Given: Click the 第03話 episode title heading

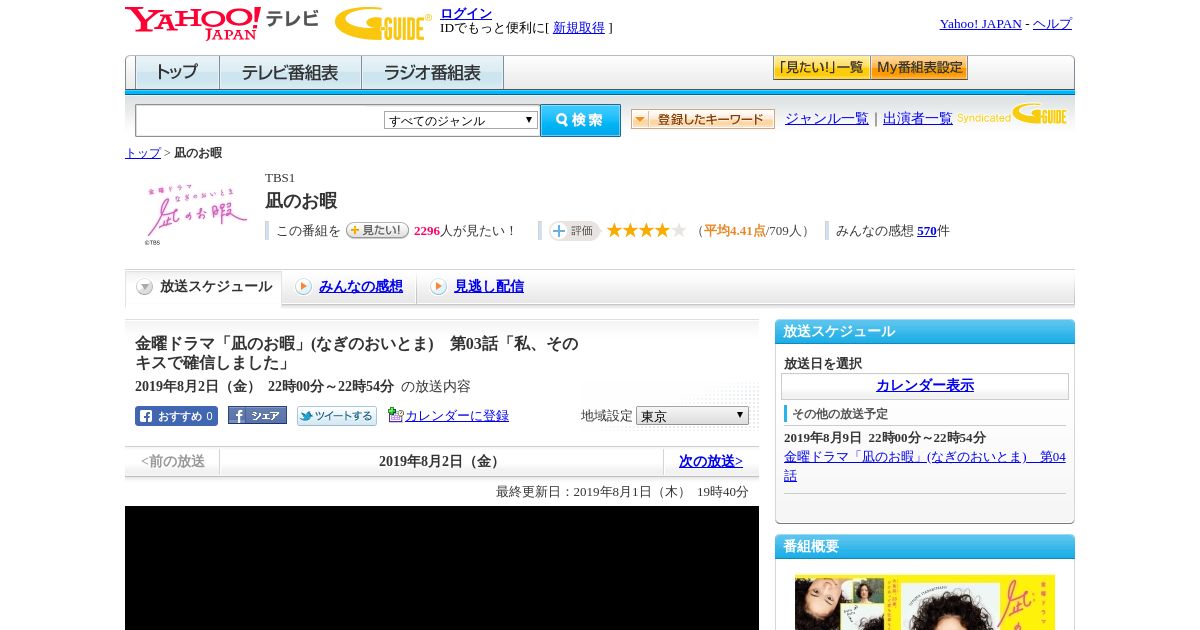Looking at the screenshot, I should (357, 353).
